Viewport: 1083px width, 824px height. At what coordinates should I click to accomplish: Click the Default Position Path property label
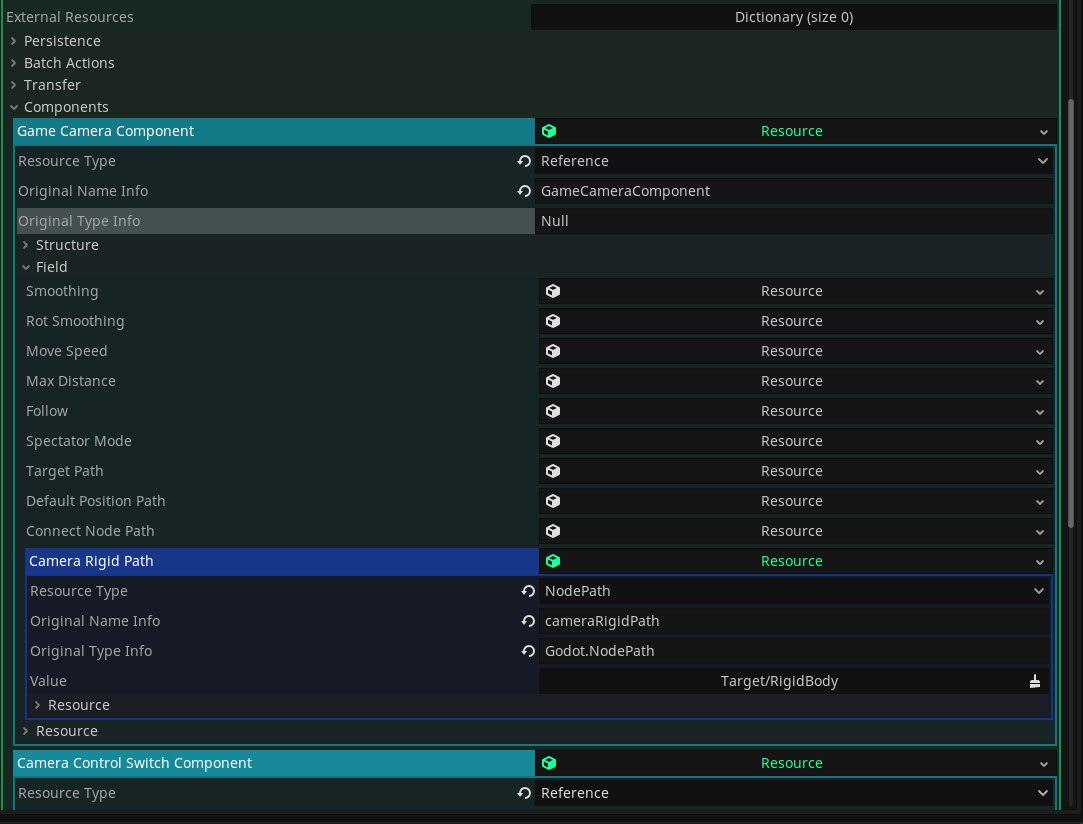(x=95, y=501)
